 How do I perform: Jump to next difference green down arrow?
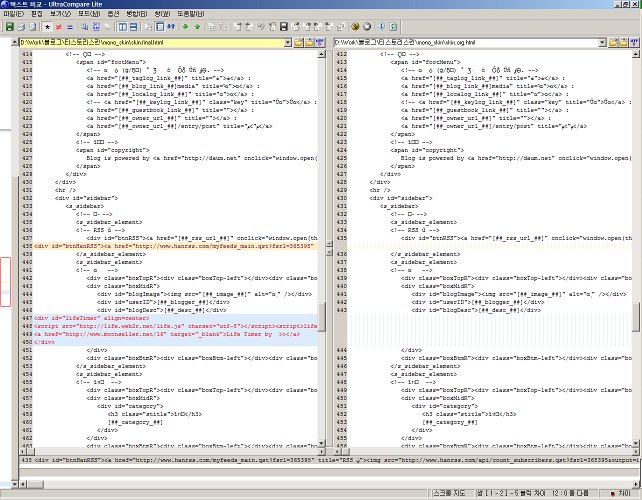click(x=185, y=27)
